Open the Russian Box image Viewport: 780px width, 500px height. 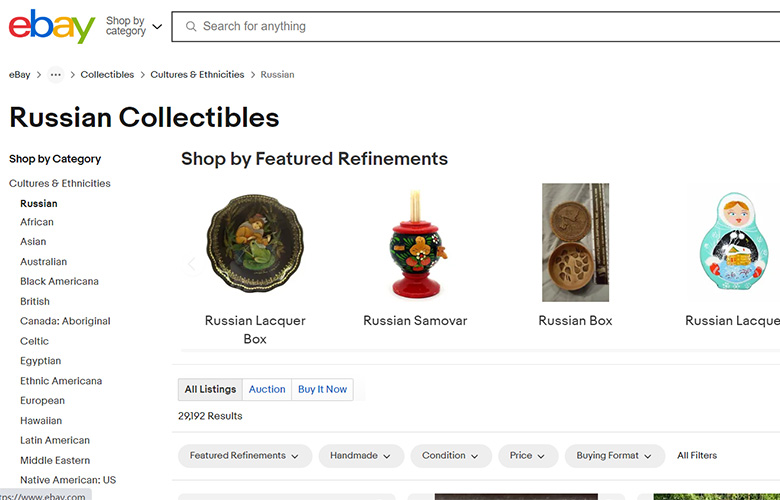575,243
